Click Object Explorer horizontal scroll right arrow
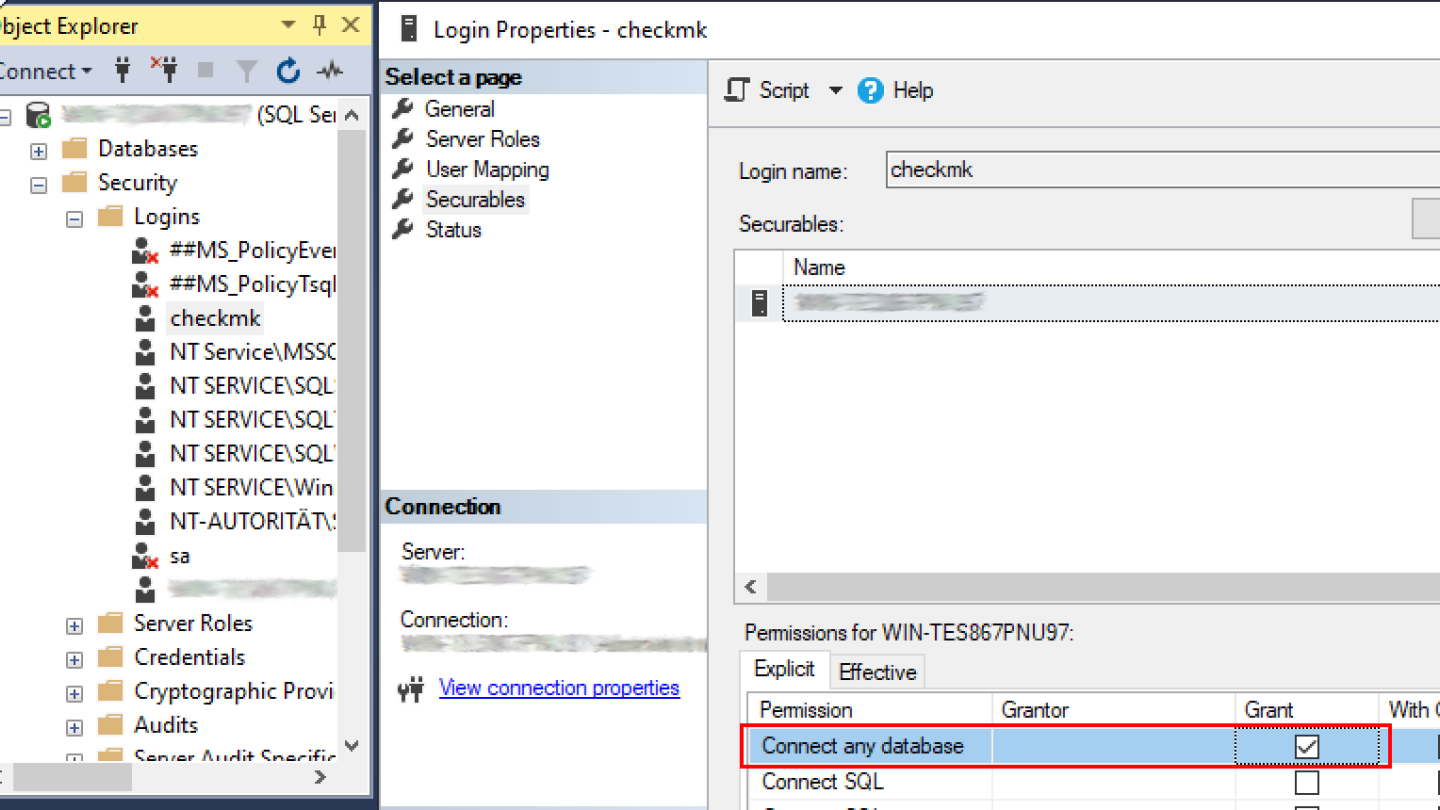Screen dimensions: 1440x810 (321, 776)
